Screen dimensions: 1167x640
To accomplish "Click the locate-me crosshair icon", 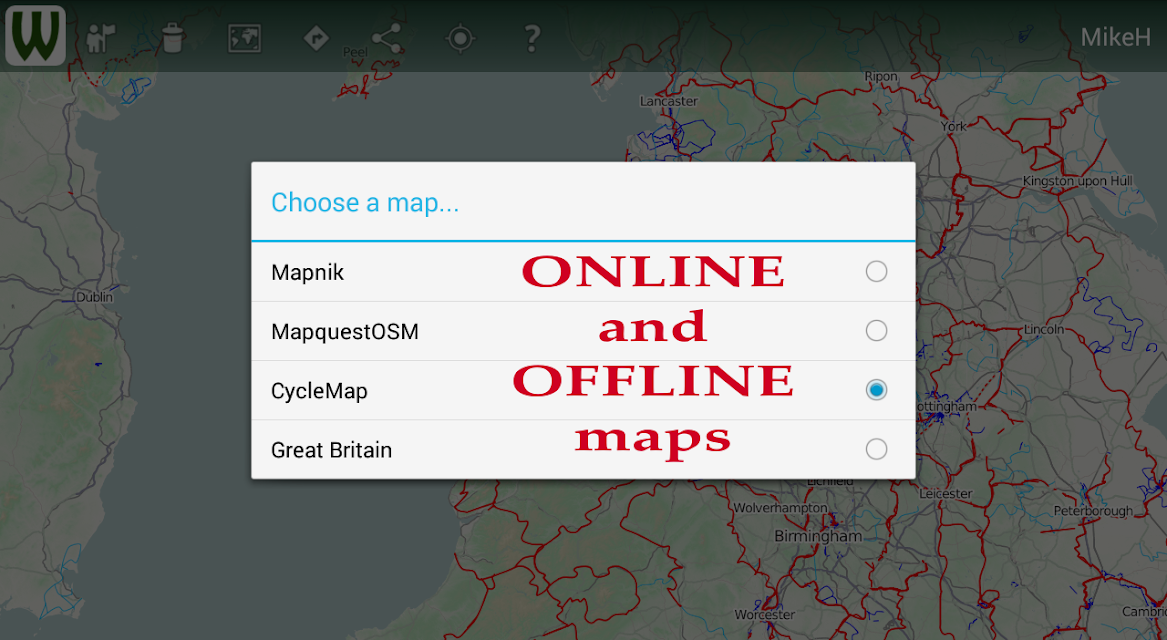I will pos(460,38).
